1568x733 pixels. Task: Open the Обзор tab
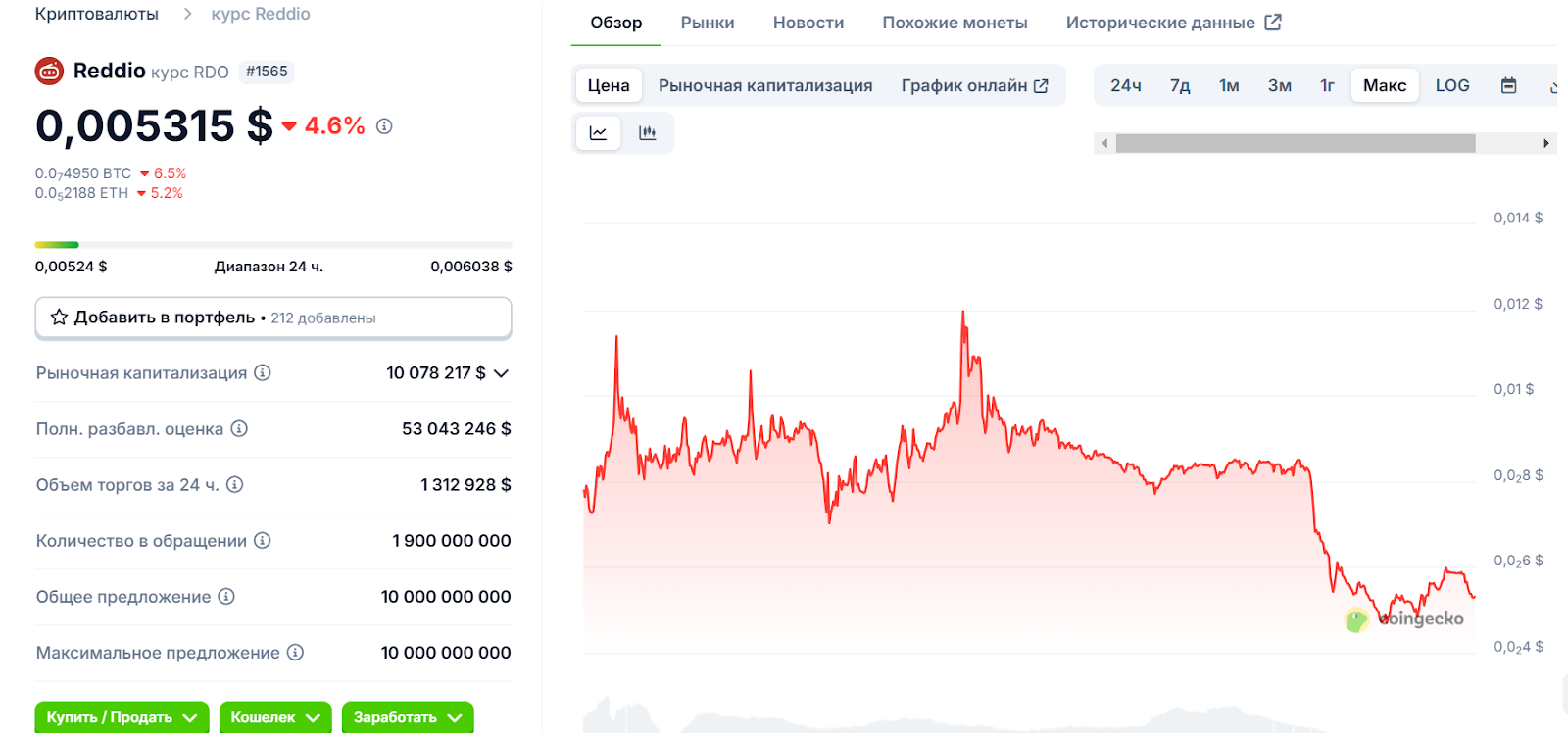click(616, 23)
